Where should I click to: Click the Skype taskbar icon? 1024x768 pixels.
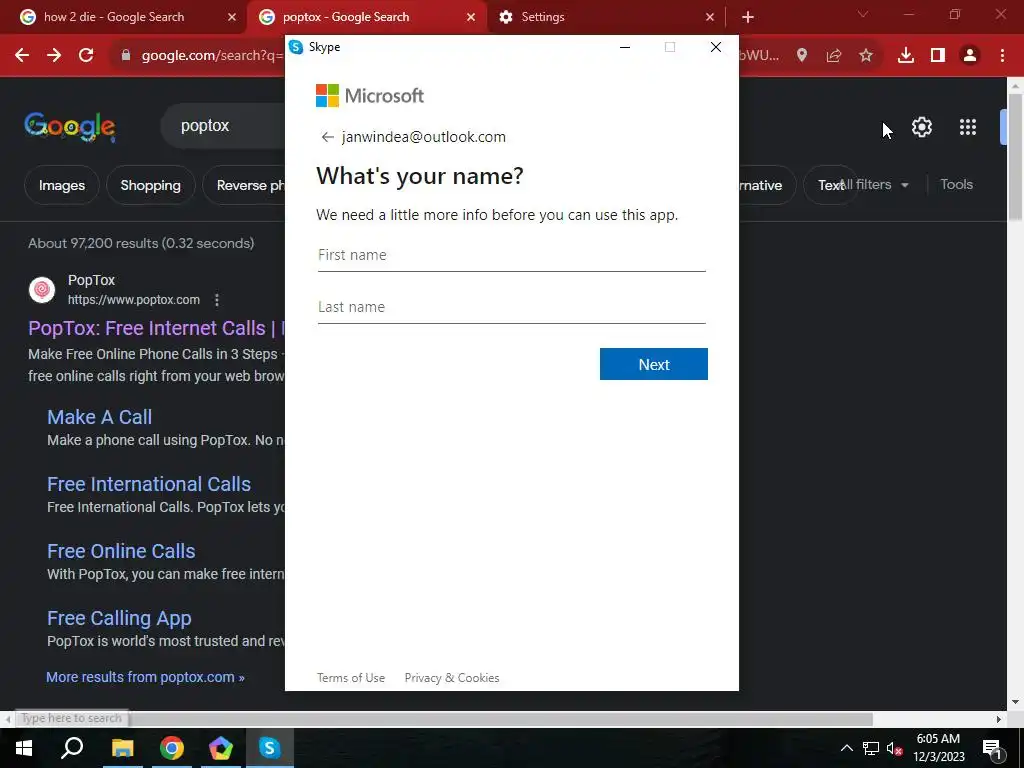(270, 748)
